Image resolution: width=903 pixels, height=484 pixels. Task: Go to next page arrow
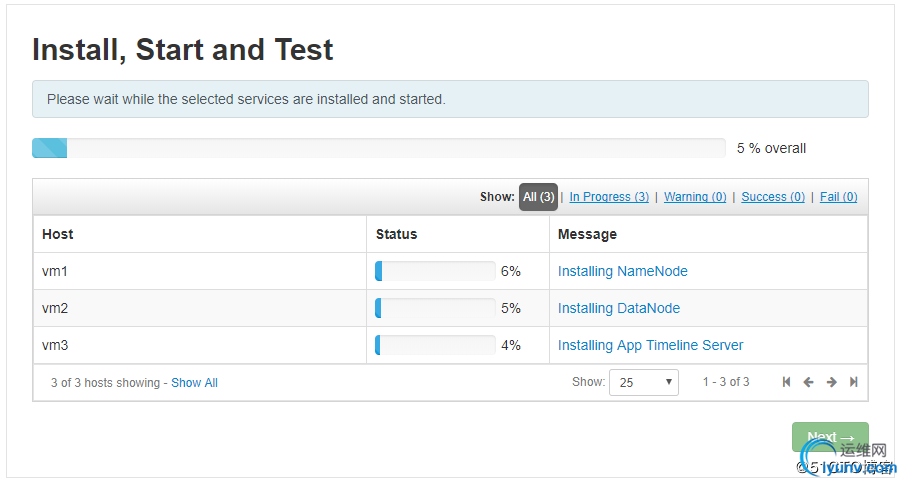coord(831,382)
